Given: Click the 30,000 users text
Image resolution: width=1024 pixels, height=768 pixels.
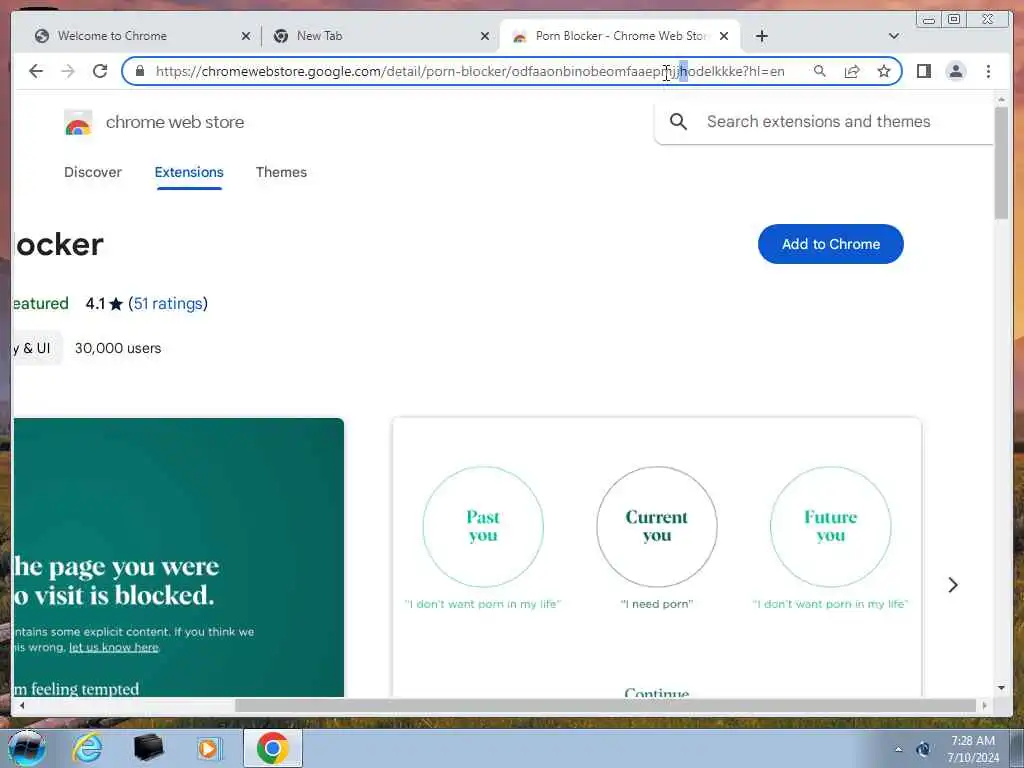Looking at the screenshot, I should tap(118, 348).
